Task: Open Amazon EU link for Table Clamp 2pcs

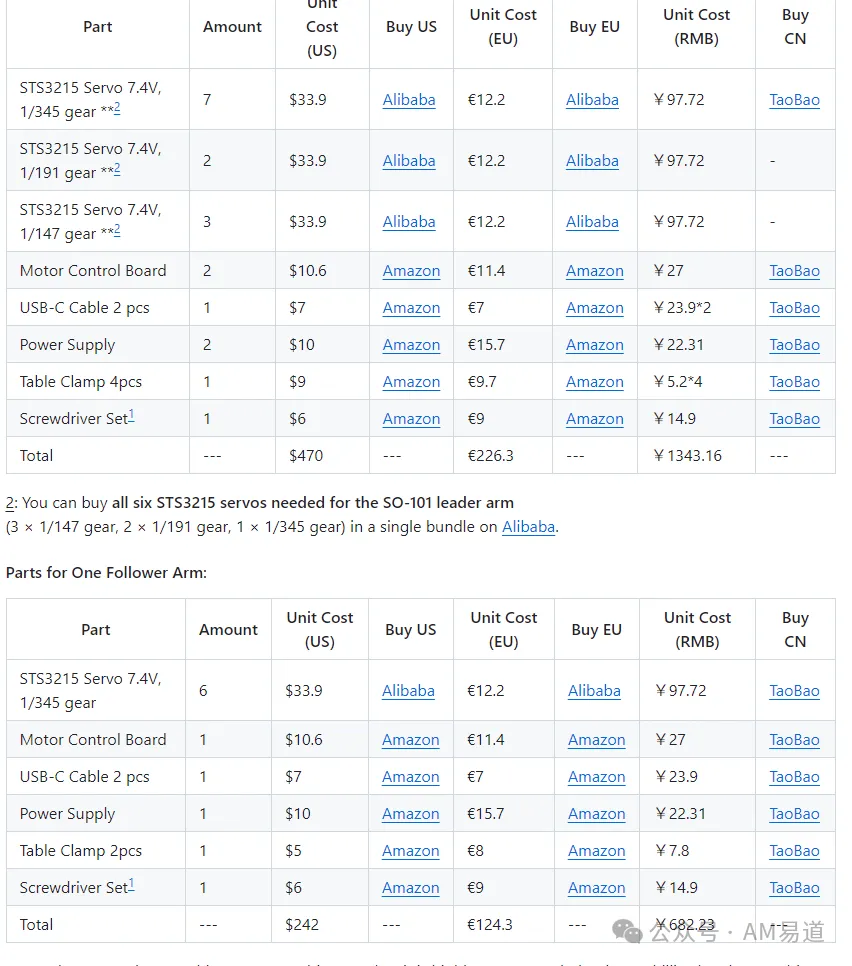Action: 596,851
